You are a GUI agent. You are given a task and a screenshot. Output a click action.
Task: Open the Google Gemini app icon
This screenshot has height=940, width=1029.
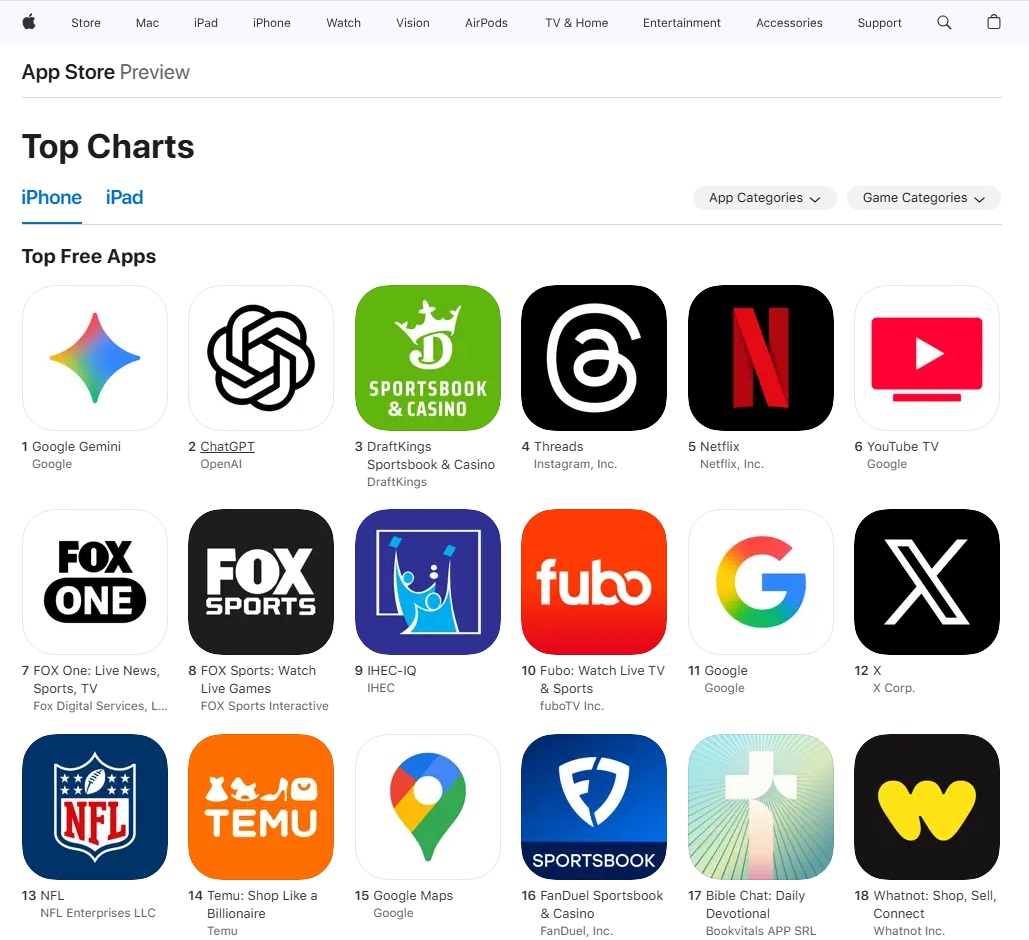click(x=95, y=358)
